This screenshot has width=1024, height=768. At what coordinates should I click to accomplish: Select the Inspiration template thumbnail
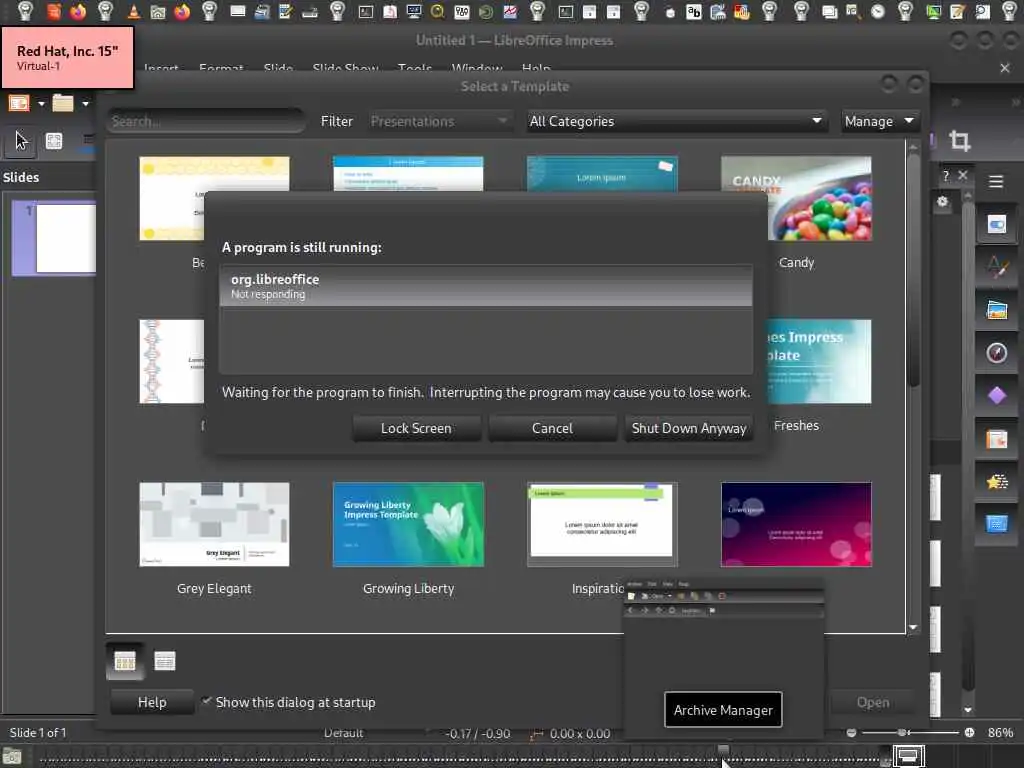click(601, 524)
